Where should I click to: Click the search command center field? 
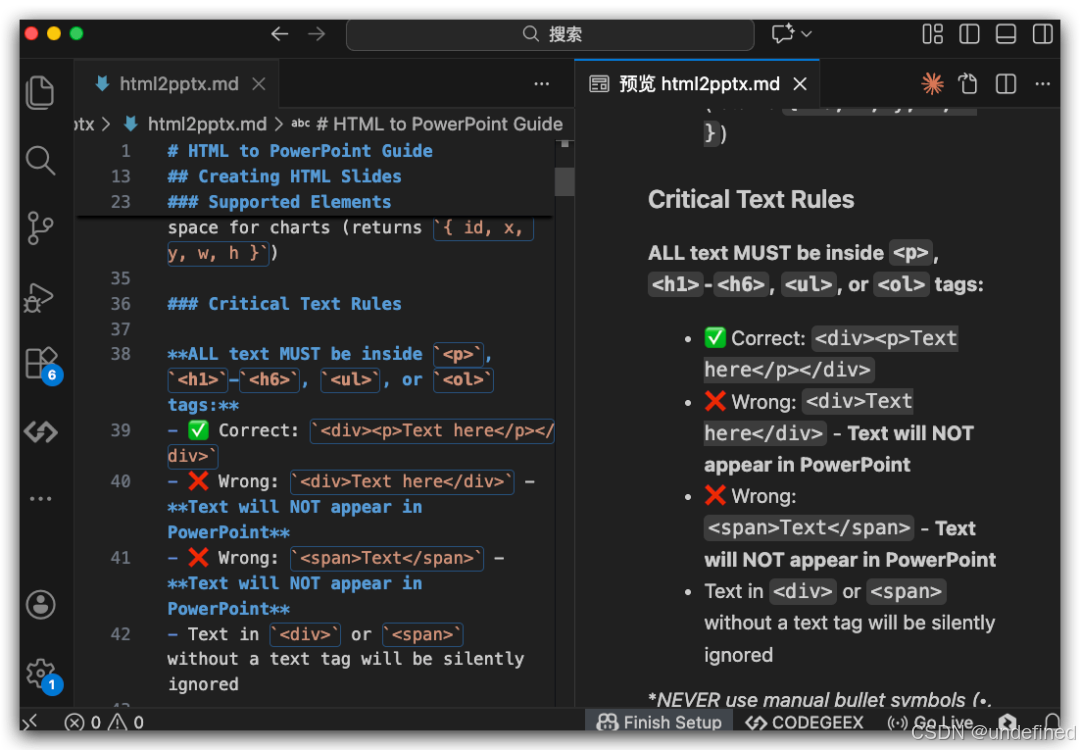point(550,34)
